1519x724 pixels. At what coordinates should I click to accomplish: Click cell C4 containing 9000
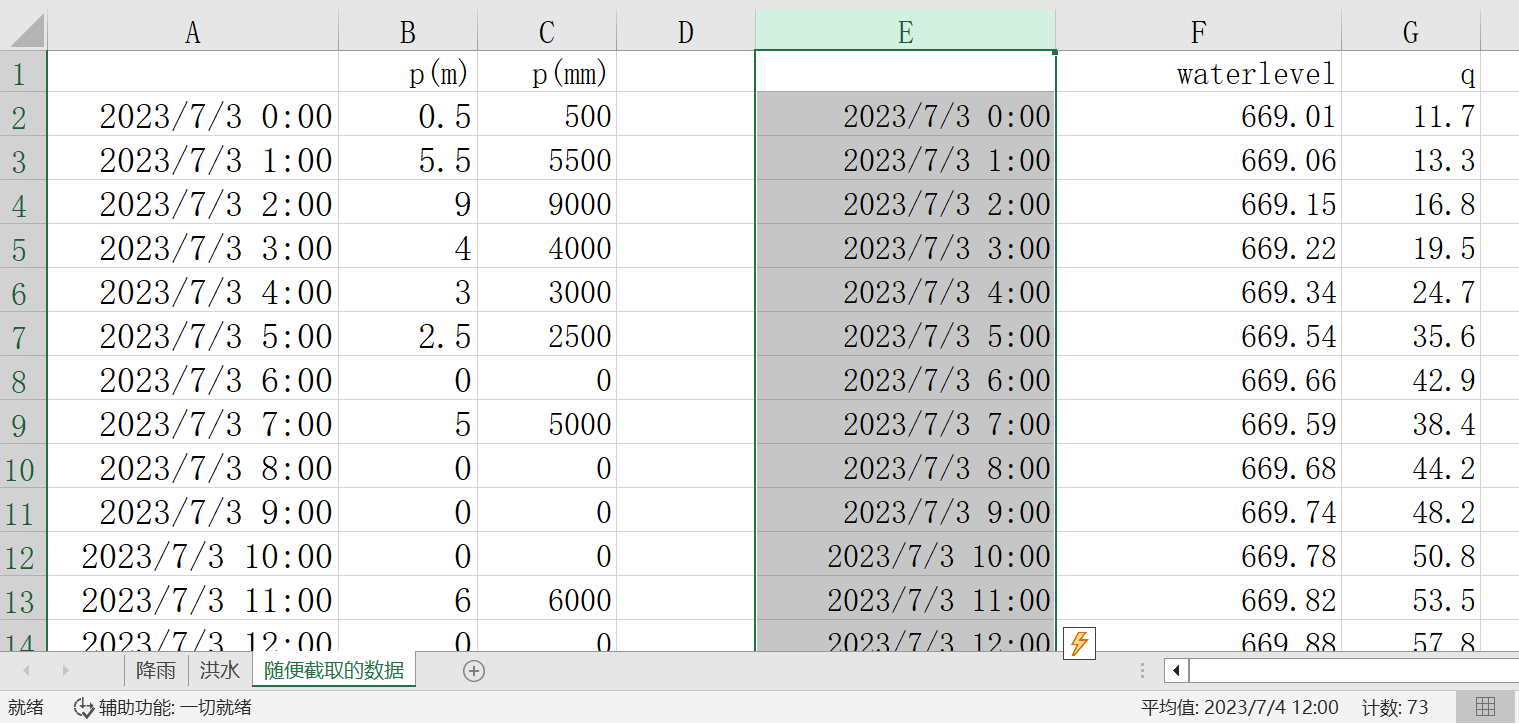(x=547, y=204)
